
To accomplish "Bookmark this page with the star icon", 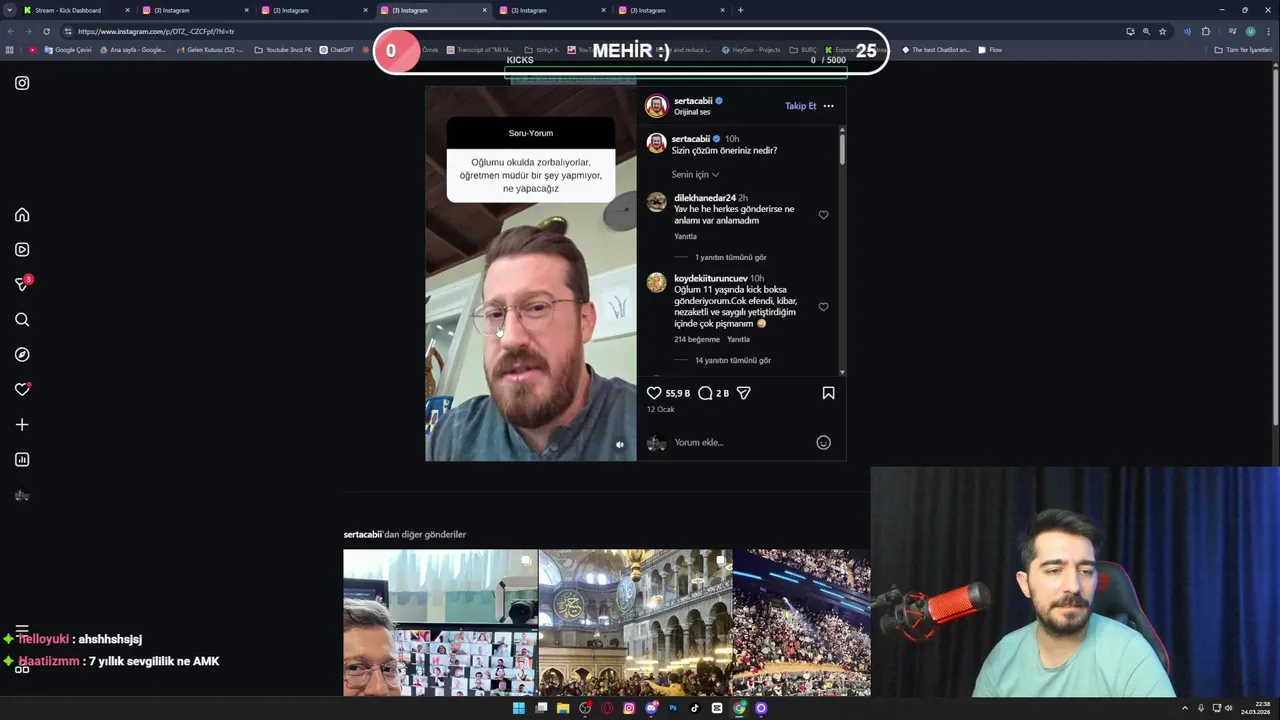I will coord(1162,31).
